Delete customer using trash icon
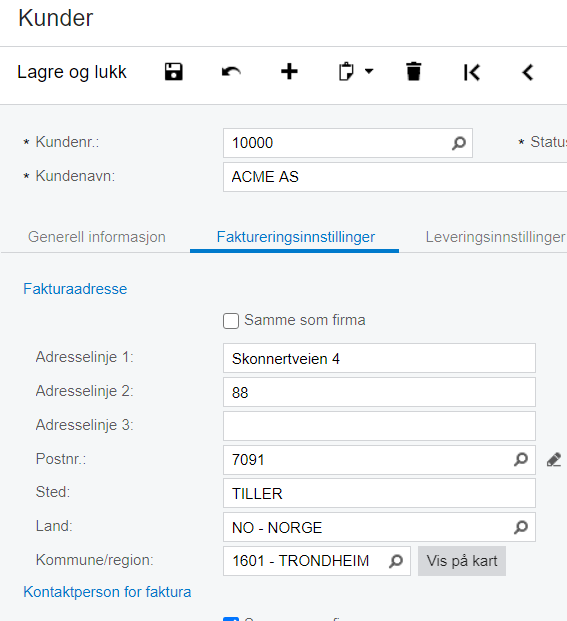Viewport: 567px width, 621px height. 413,72
